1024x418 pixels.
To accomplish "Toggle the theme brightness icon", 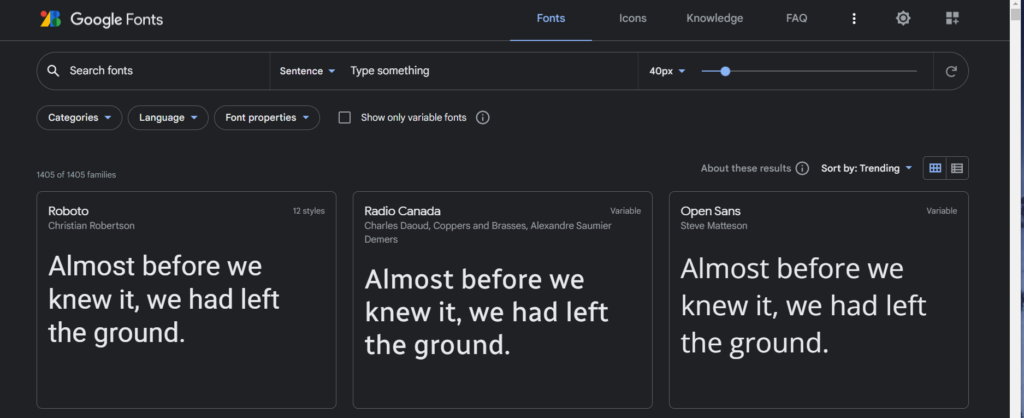I will 903,18.
